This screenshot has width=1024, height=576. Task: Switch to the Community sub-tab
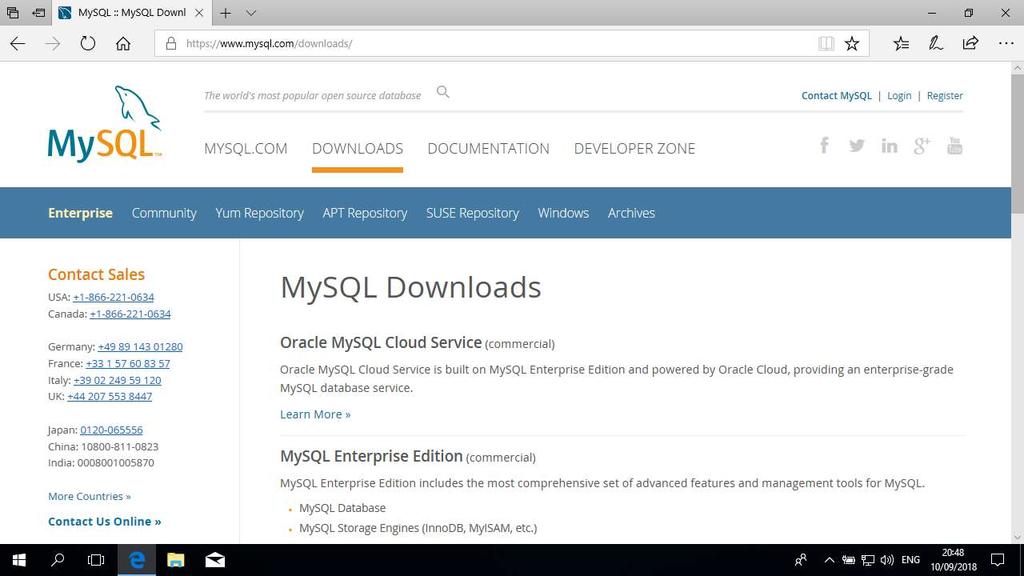[x=164, y=213]
